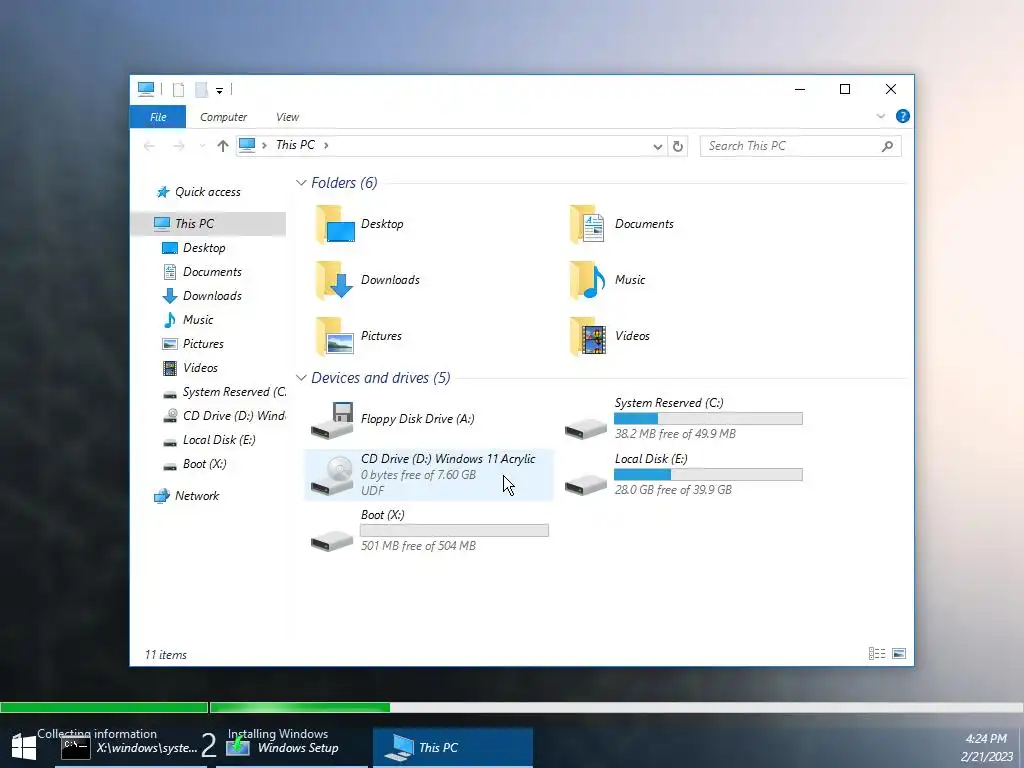Viewport: 1024px width, 768px height.
Task: Click the Local Disk (E:) capacity bar
Action: pyautogui.click(x=709, y=475)
